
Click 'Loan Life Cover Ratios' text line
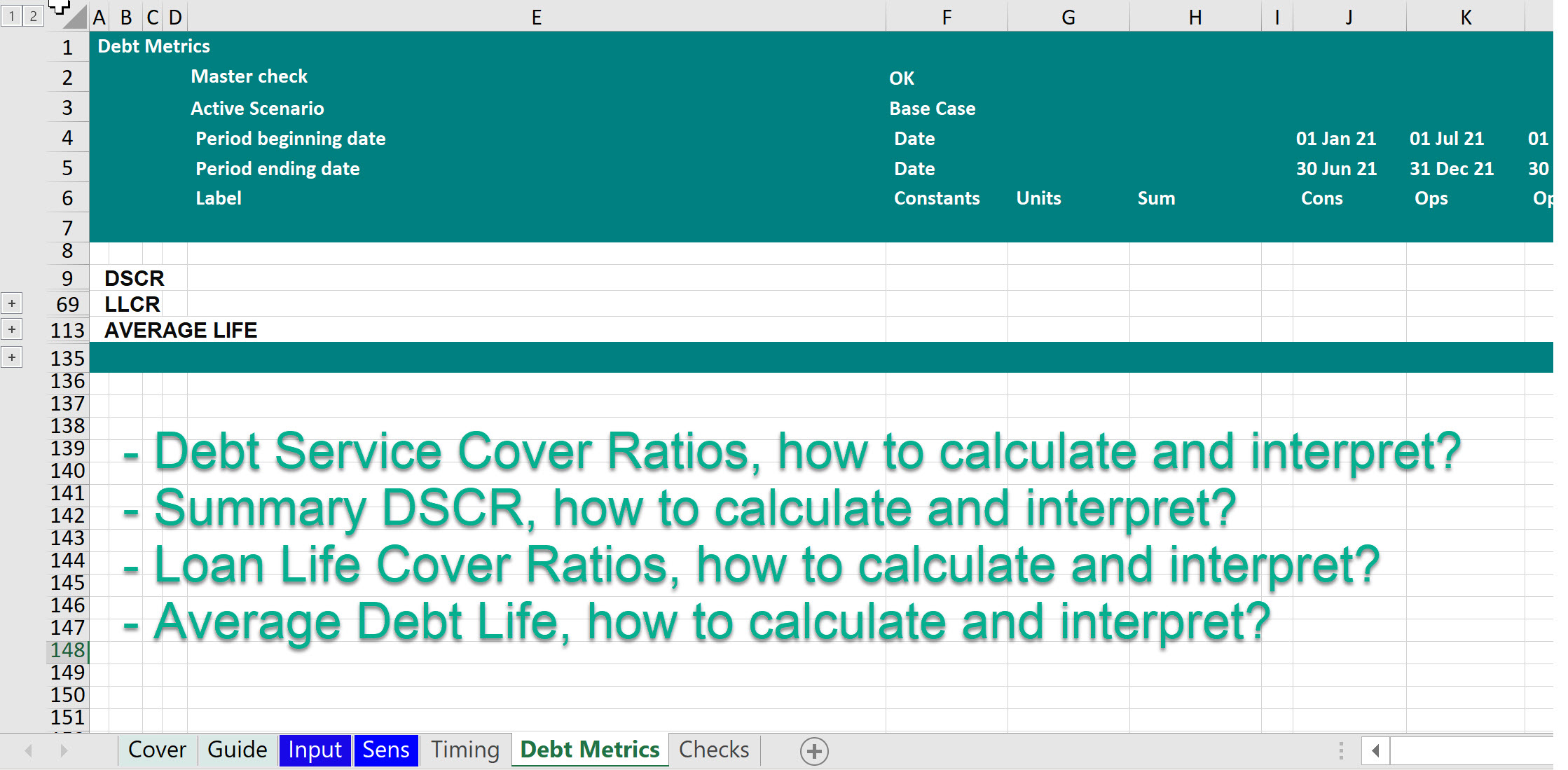click(751, 565)
